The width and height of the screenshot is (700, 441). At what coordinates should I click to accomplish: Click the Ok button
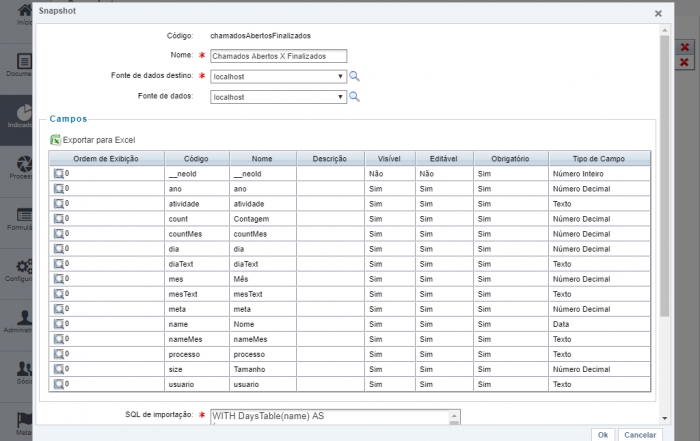pos(603,435)
